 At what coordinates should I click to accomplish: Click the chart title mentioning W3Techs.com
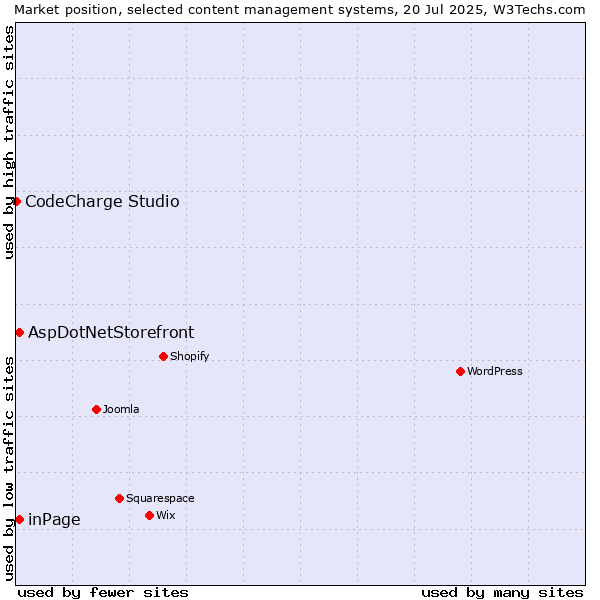300,10
